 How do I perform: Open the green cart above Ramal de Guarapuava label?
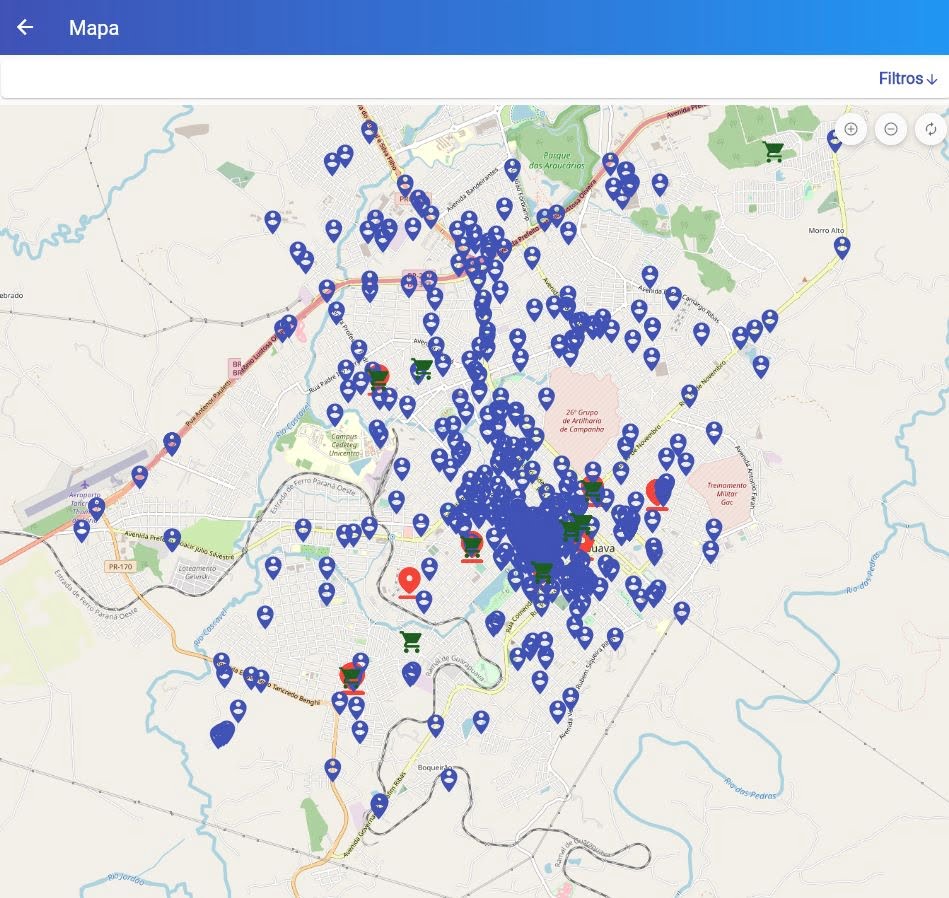pos(410,640)
